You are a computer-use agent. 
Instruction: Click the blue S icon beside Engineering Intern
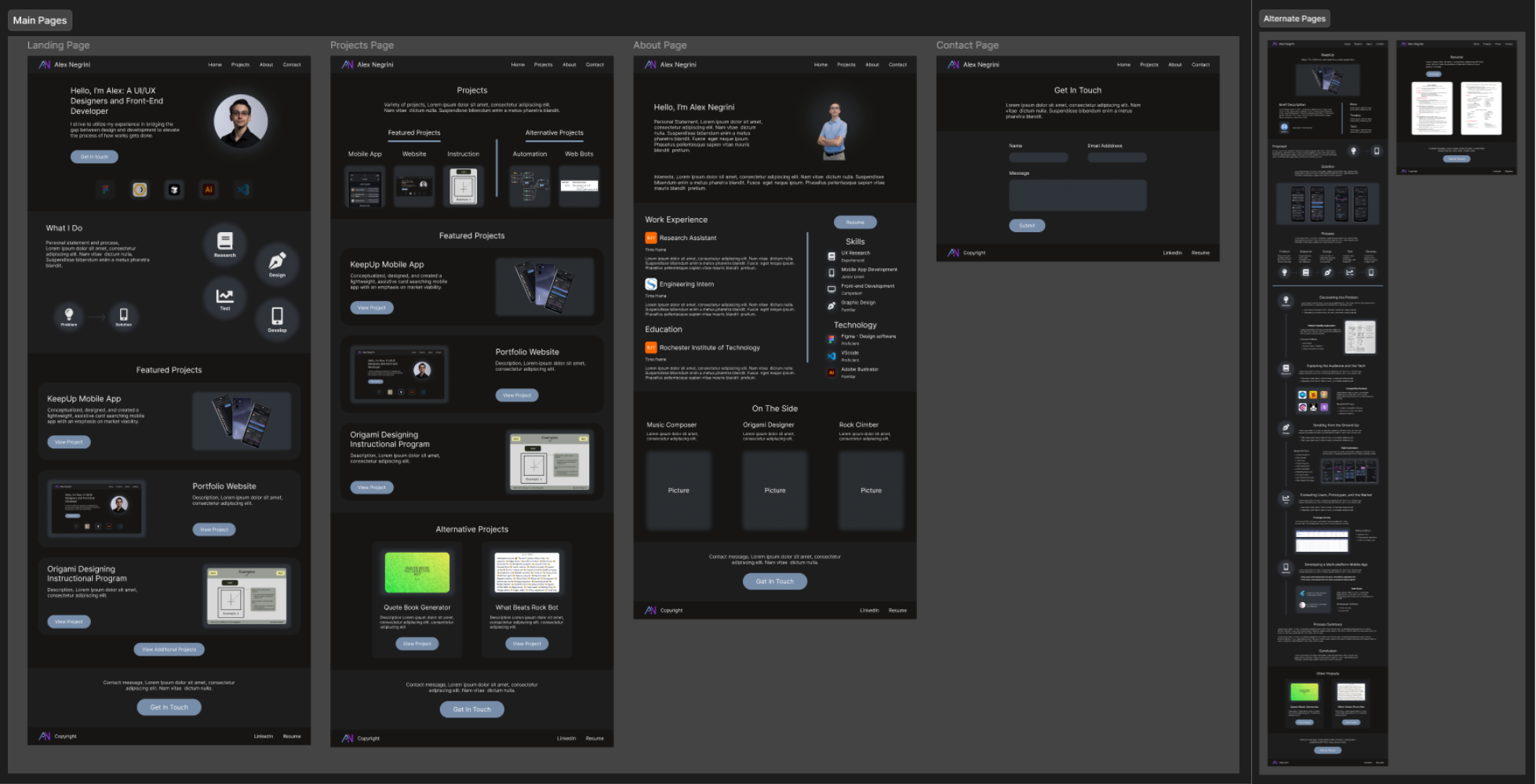pos(650,284)
